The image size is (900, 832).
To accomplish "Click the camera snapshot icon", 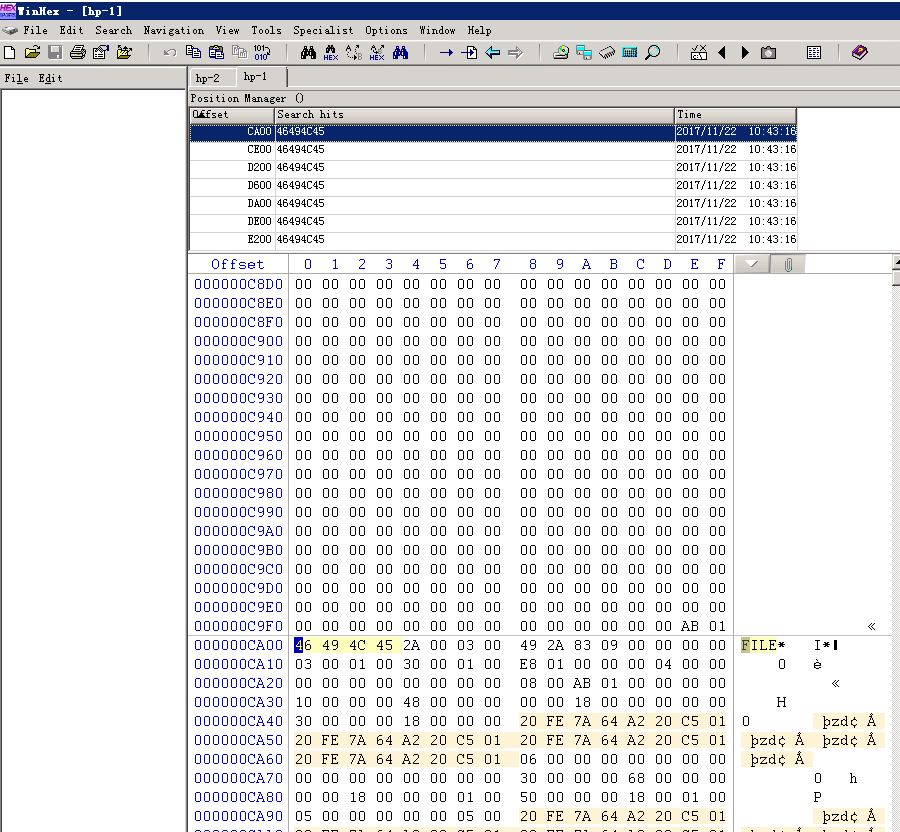I will [768, 53].
